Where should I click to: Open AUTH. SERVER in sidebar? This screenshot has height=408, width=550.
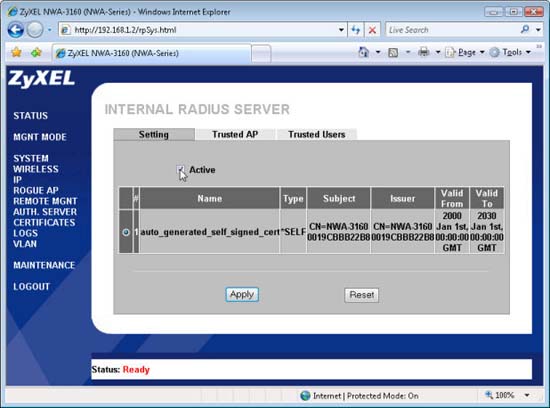pyautogui.click(x=45, y=212)
